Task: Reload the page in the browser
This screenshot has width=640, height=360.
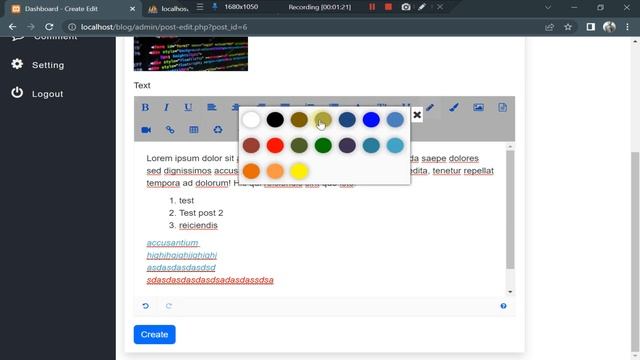Action: pos(49,27)
